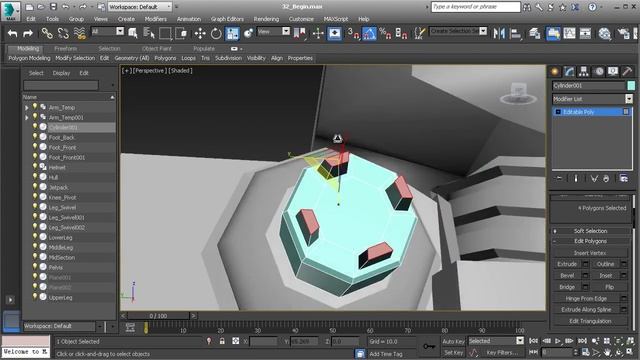
Task: Click Configure Modifier Sets icon
Action: point(623,178)
